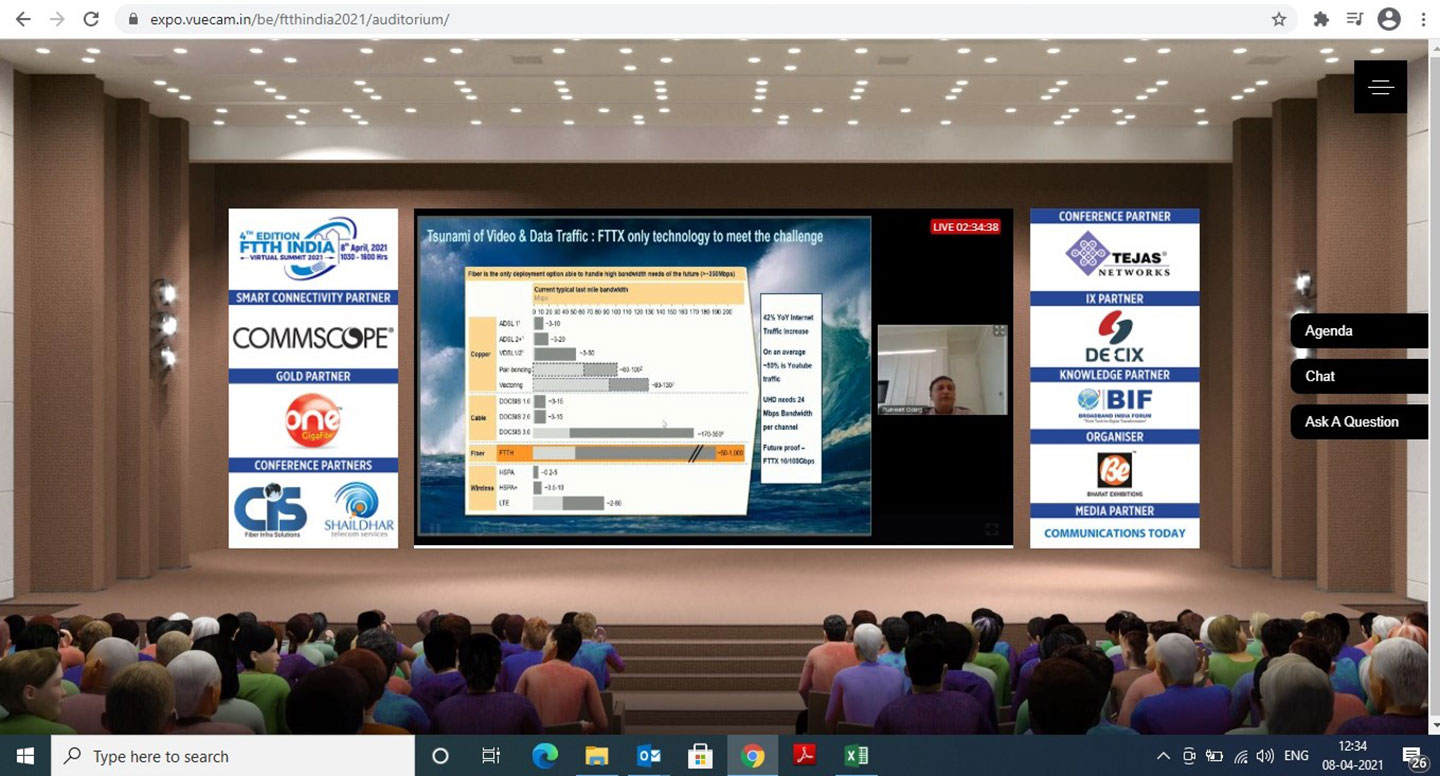The height and width of the screenshot is (776, 1440).
Task: Click the Meet Now camera tray icon
Action: tap(1188, 756)
